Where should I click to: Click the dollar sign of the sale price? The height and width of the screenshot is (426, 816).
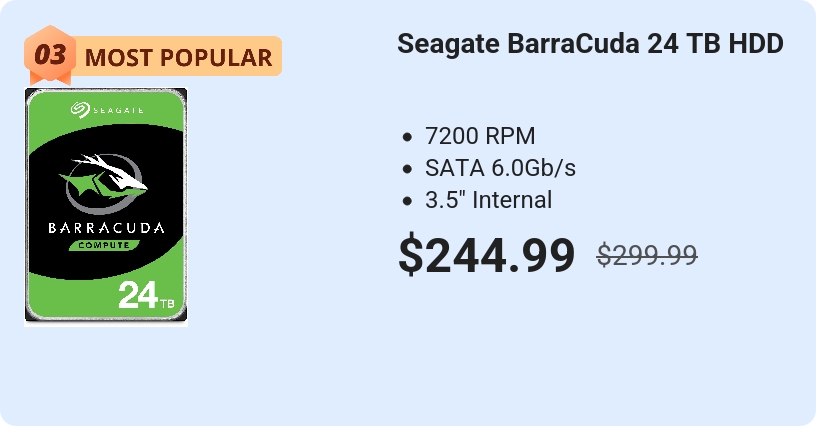411,255
